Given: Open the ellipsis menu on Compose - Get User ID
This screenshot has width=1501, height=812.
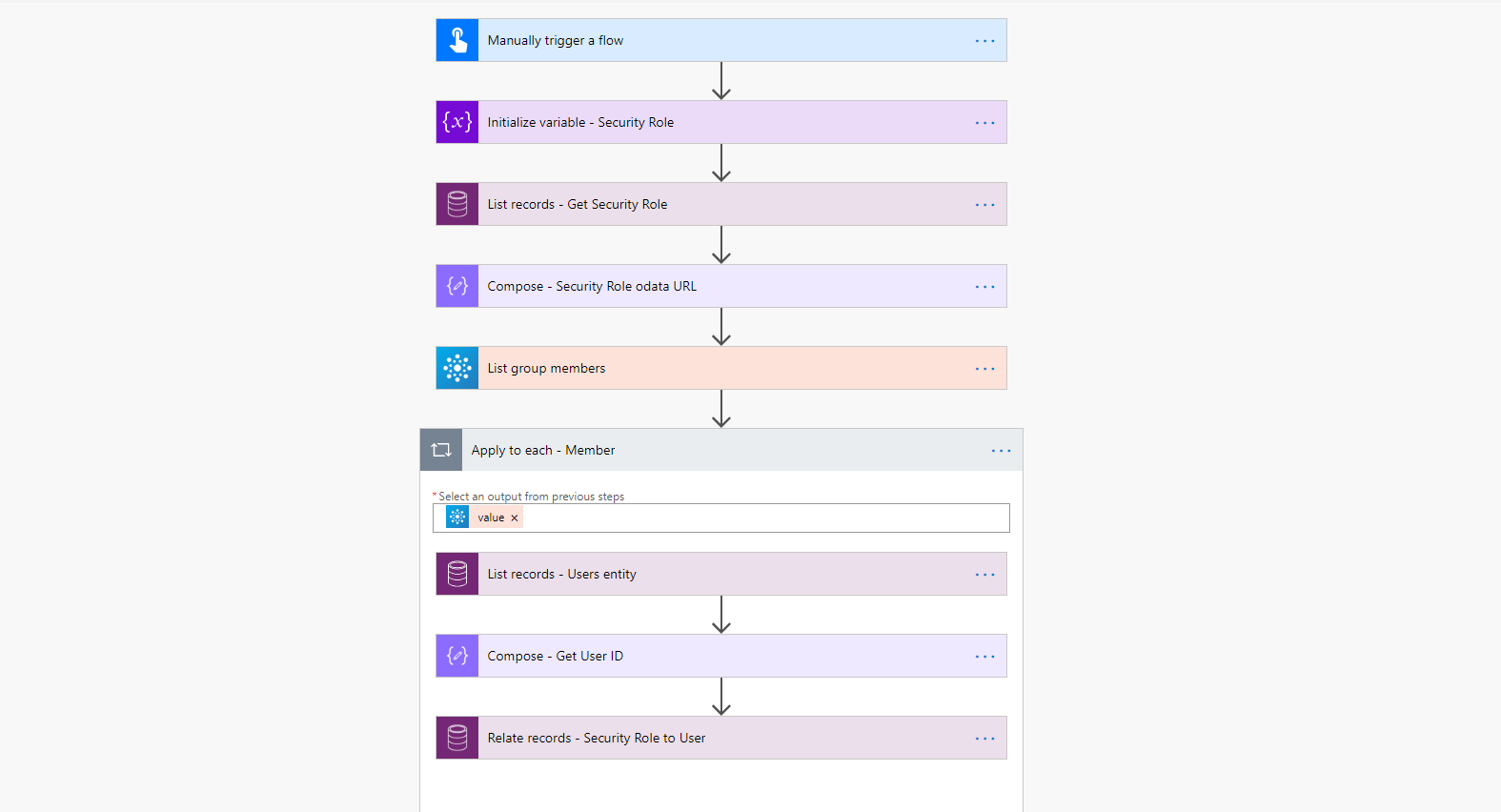Looking at the screenshot, I should tap(984, 655).
